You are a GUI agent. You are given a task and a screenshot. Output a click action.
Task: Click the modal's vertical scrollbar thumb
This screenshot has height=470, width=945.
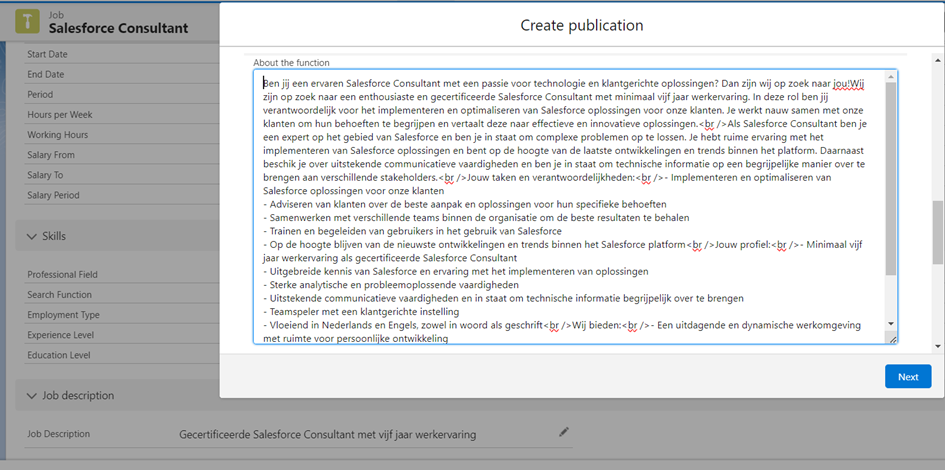coord(937,232)
